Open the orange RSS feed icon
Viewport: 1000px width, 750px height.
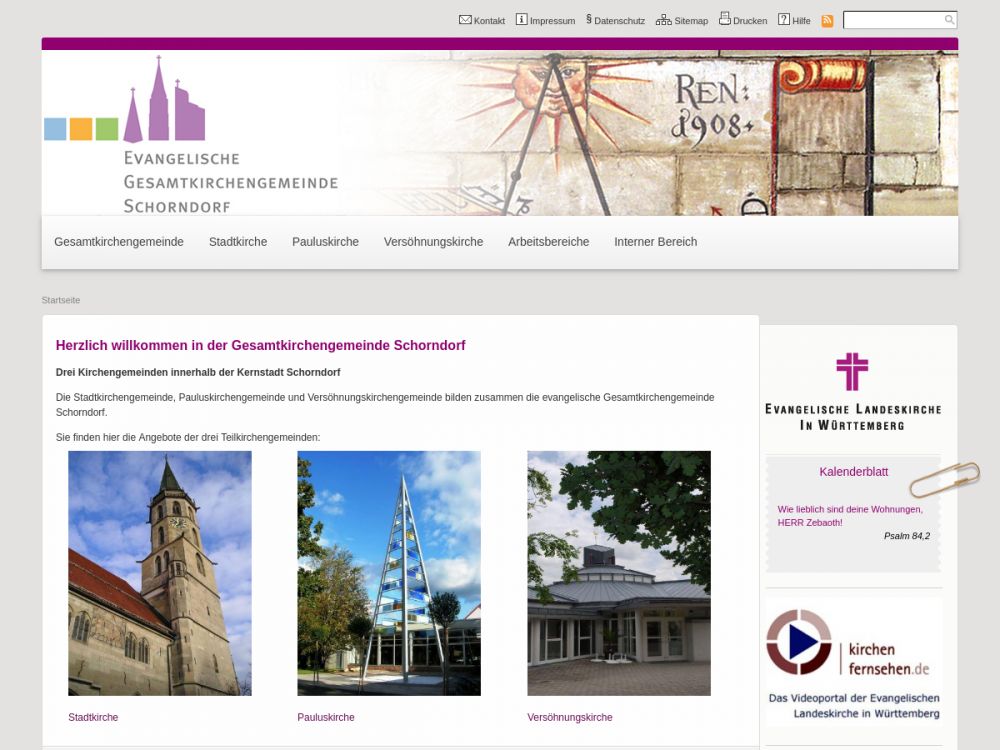827,21
